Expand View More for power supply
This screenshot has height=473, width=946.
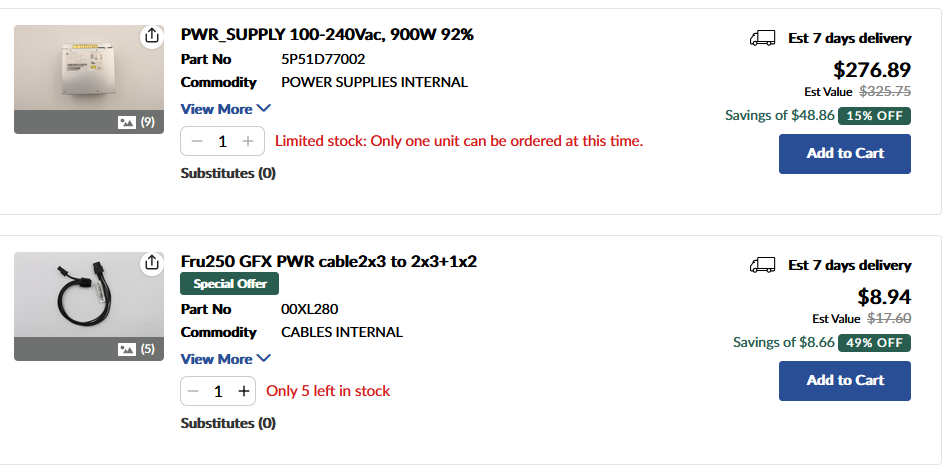coord(225,109)
